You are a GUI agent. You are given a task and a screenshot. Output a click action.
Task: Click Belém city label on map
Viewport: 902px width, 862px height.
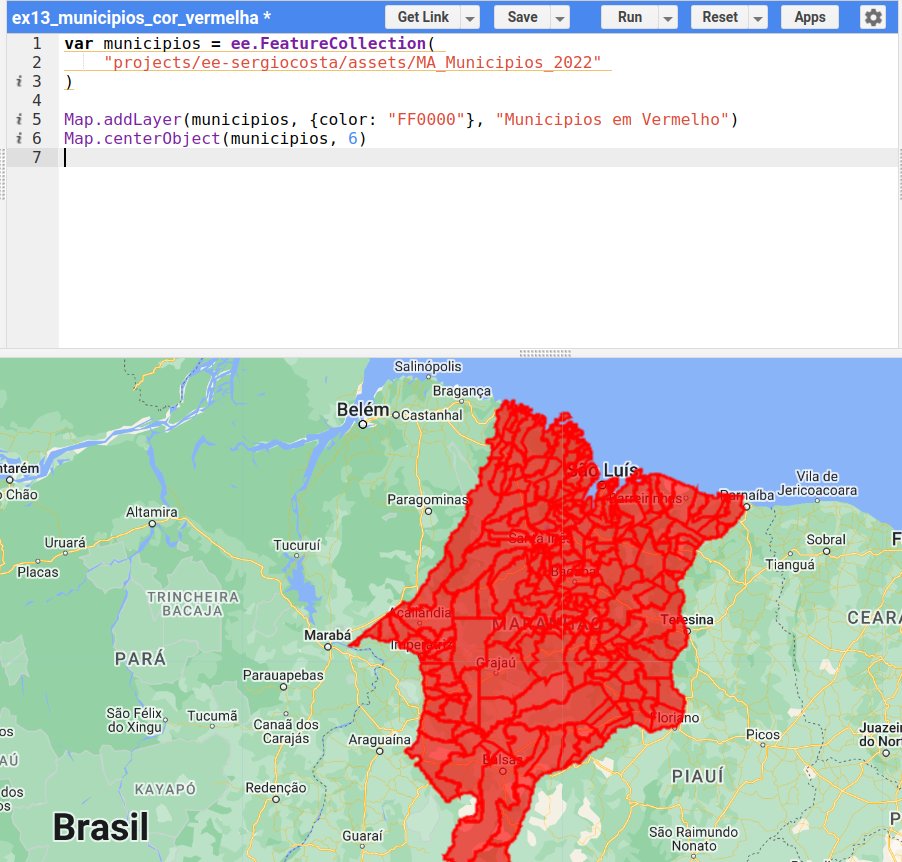363,410
